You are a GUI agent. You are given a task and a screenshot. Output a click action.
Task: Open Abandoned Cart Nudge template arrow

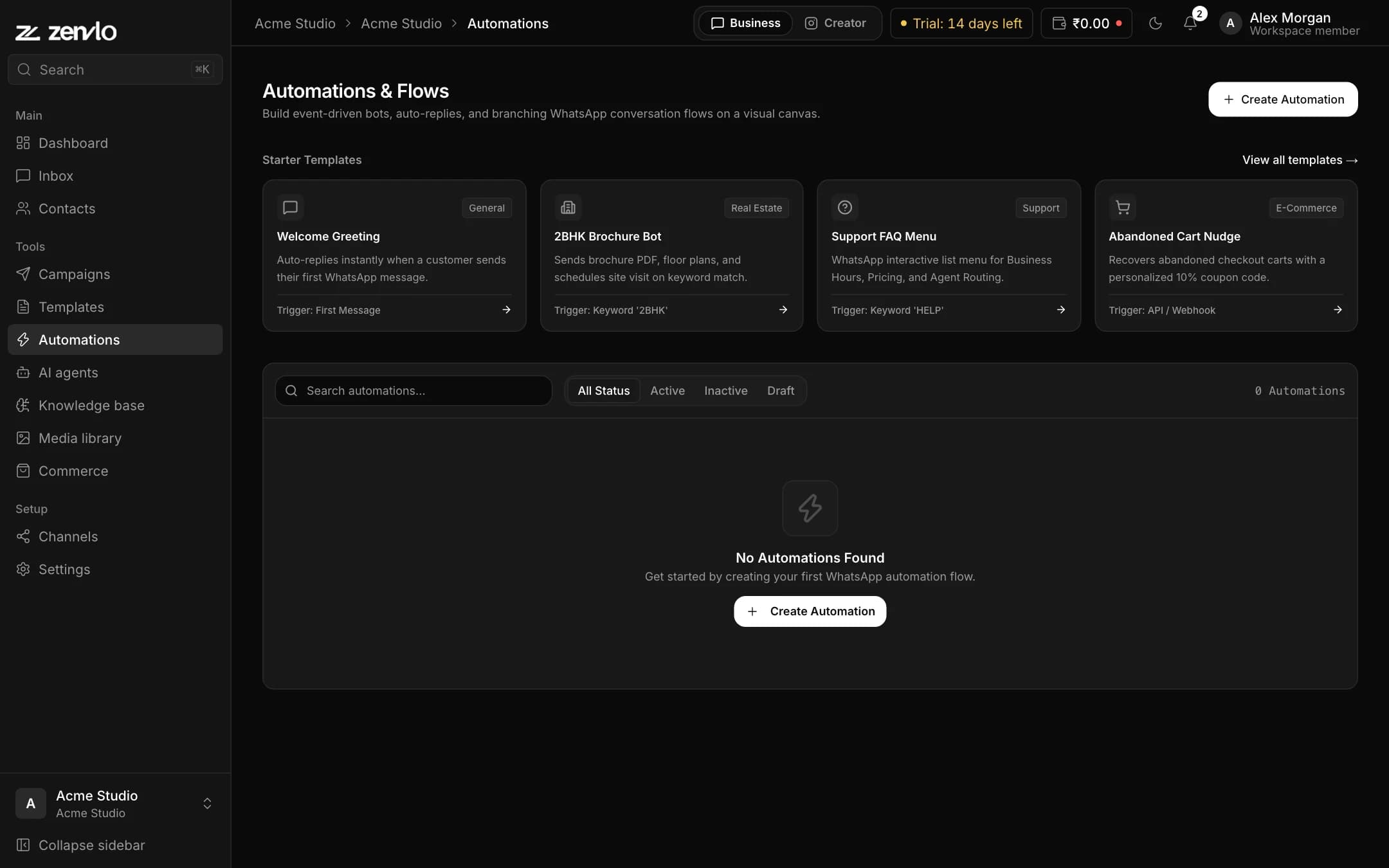(x=1338, y=310)
